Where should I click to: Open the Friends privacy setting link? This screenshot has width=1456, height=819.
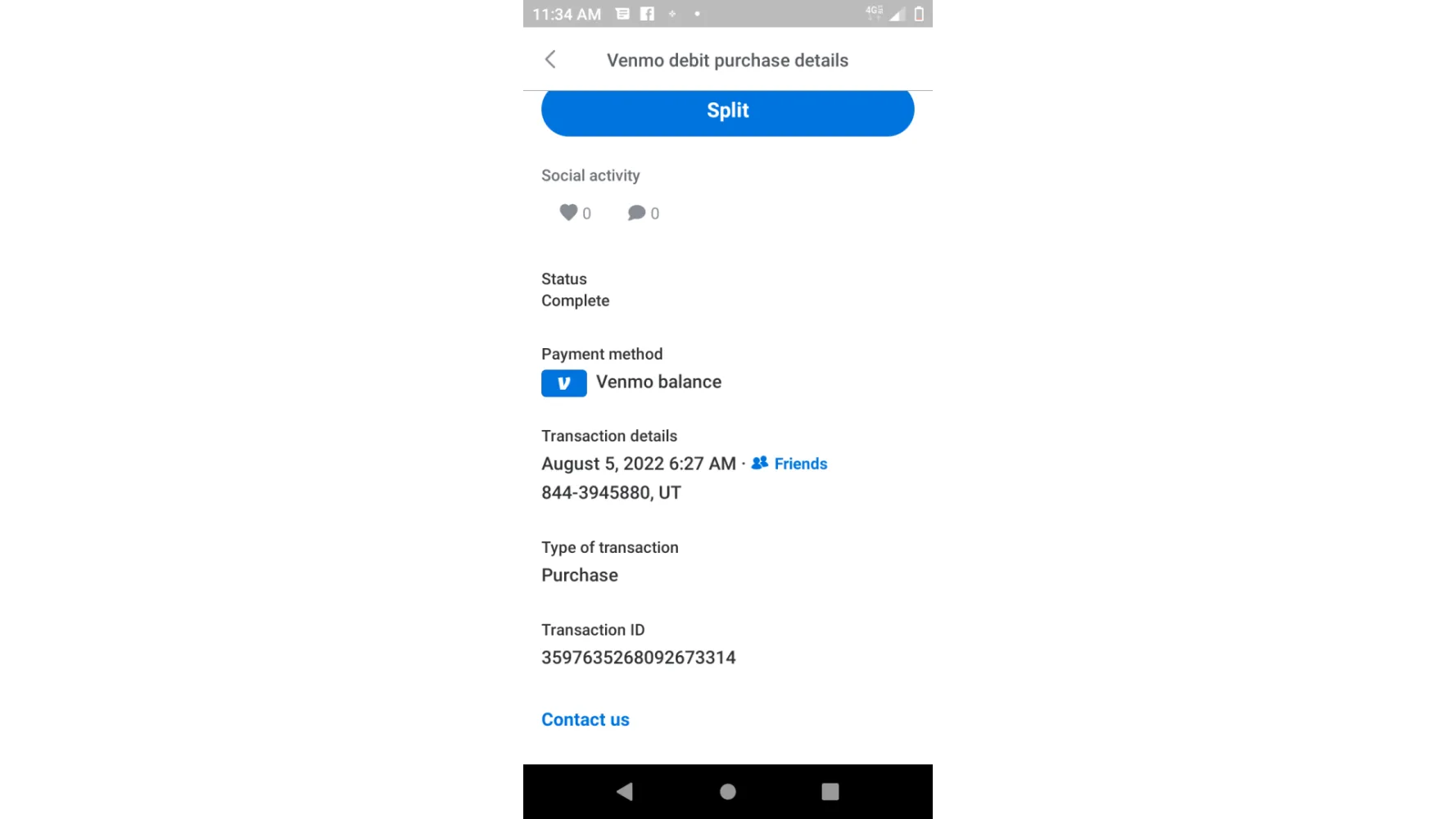click(800, 464)
